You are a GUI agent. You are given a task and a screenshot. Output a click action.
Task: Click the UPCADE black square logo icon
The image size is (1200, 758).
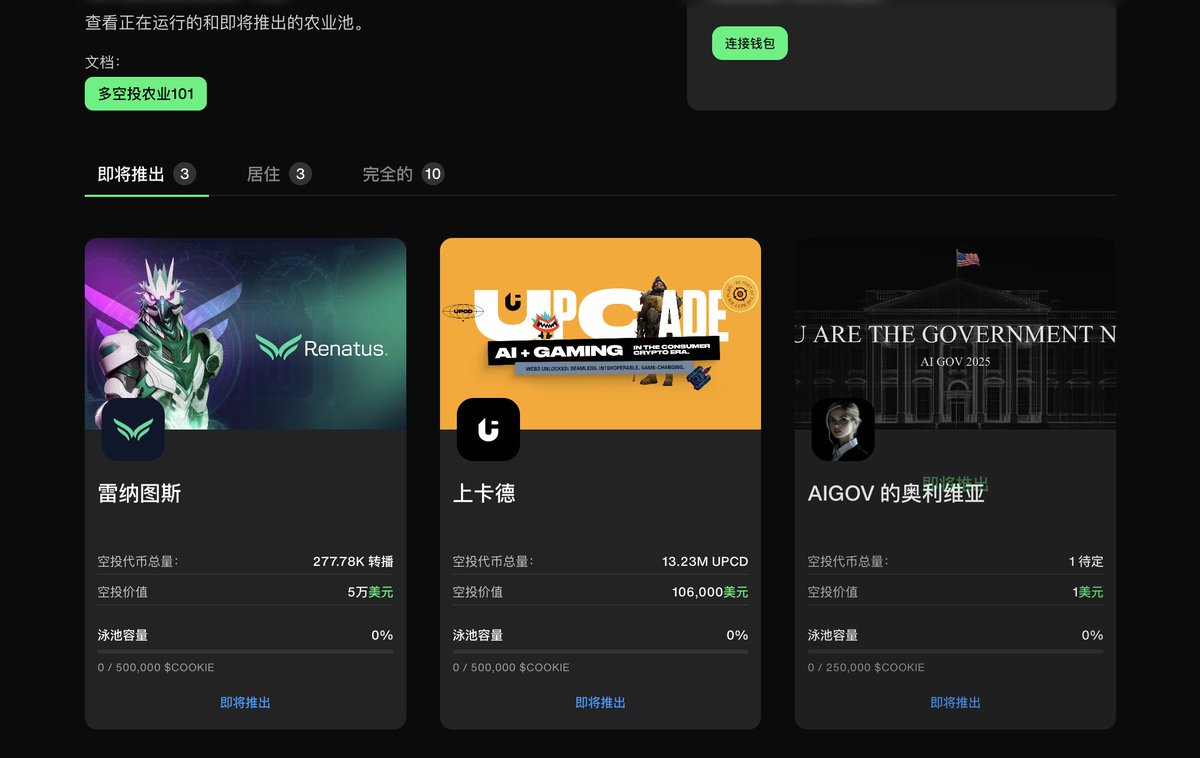488,430
